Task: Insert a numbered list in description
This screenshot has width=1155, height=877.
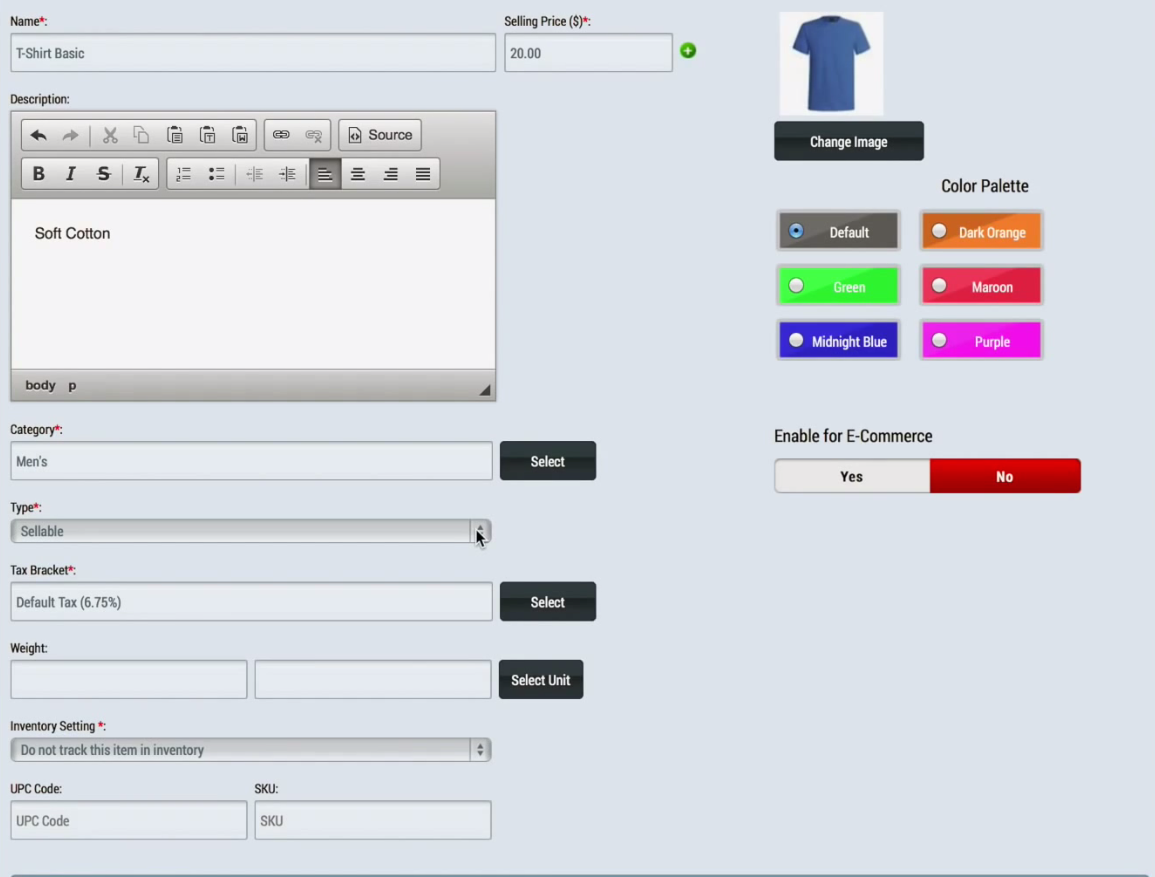Action: pyautogui.click(x=184, y=174)
